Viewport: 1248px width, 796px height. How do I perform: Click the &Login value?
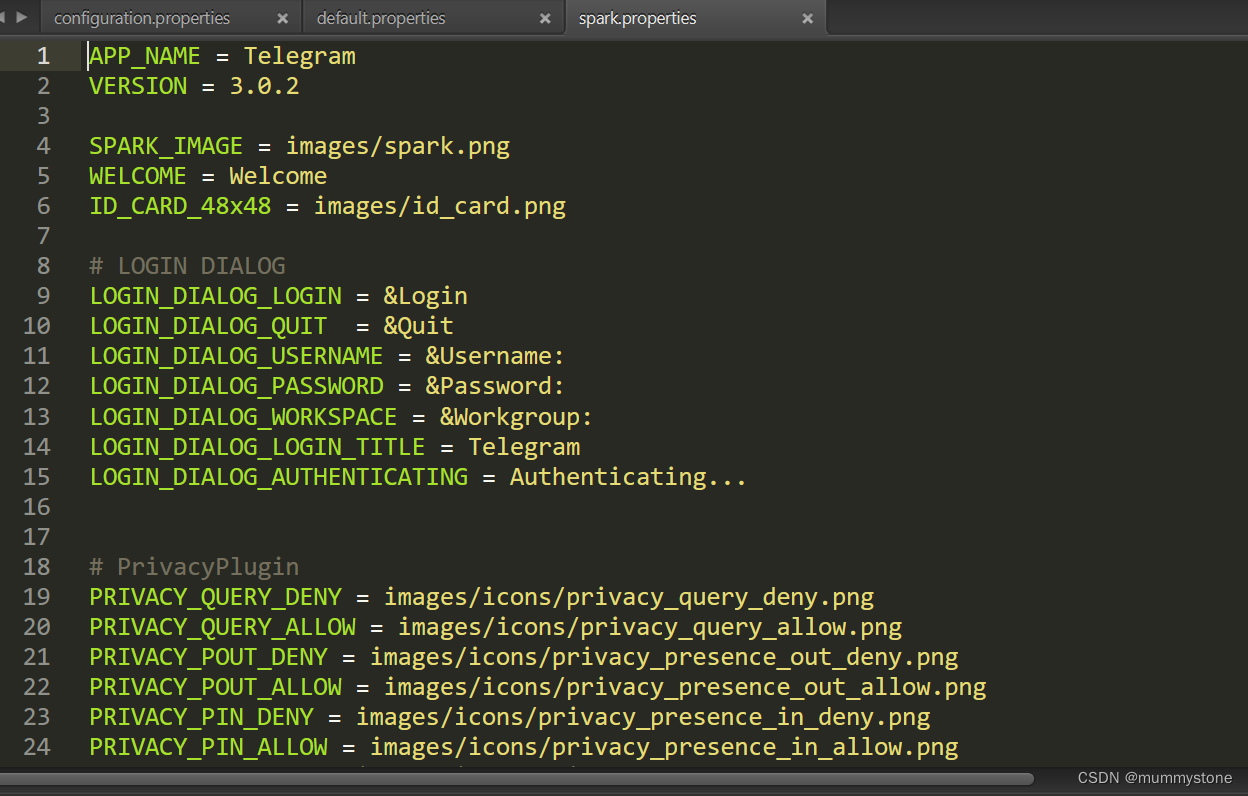point(426,296)
